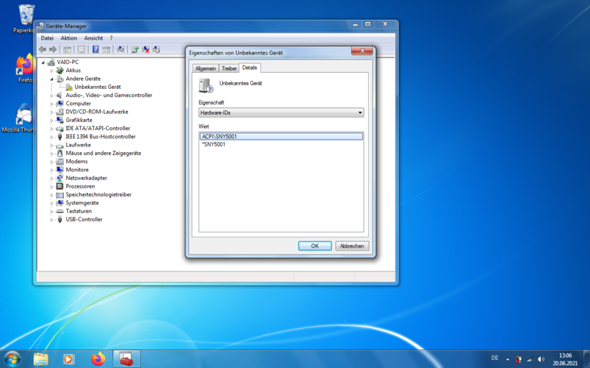Click the DE language indicator
This screenshot has height=368, width=590.
coord(495,358)
